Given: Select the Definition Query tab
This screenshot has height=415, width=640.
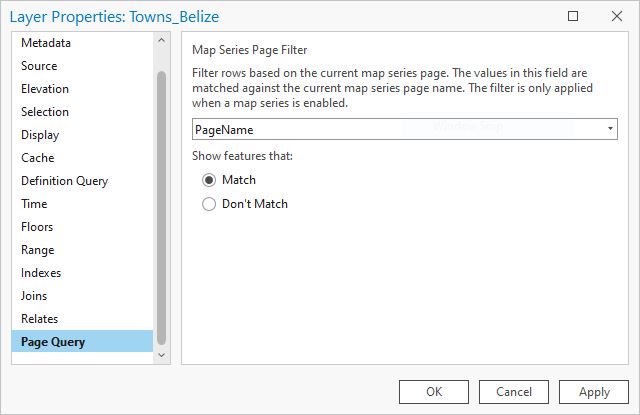Looking at the screenshot, I should 64,181.
